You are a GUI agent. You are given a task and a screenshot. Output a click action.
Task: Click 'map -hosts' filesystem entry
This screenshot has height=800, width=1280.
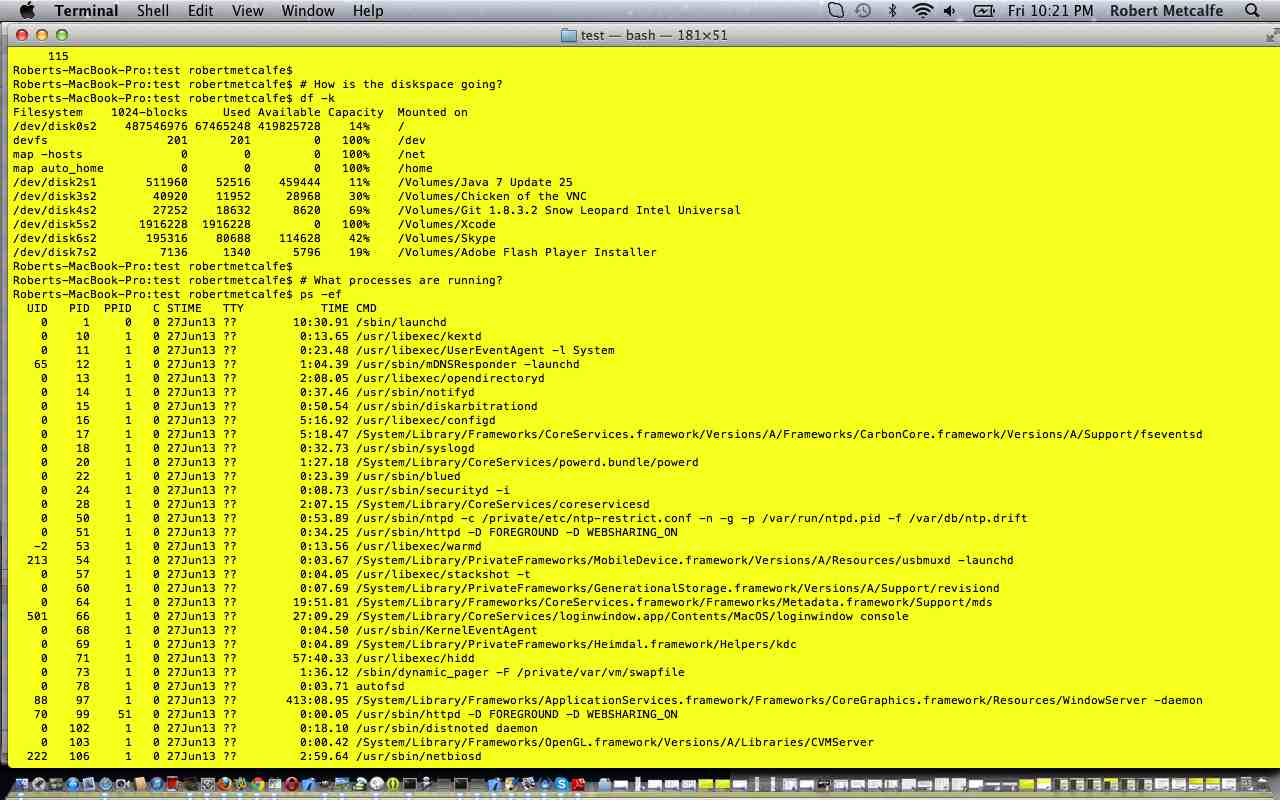tap(48, 154)
